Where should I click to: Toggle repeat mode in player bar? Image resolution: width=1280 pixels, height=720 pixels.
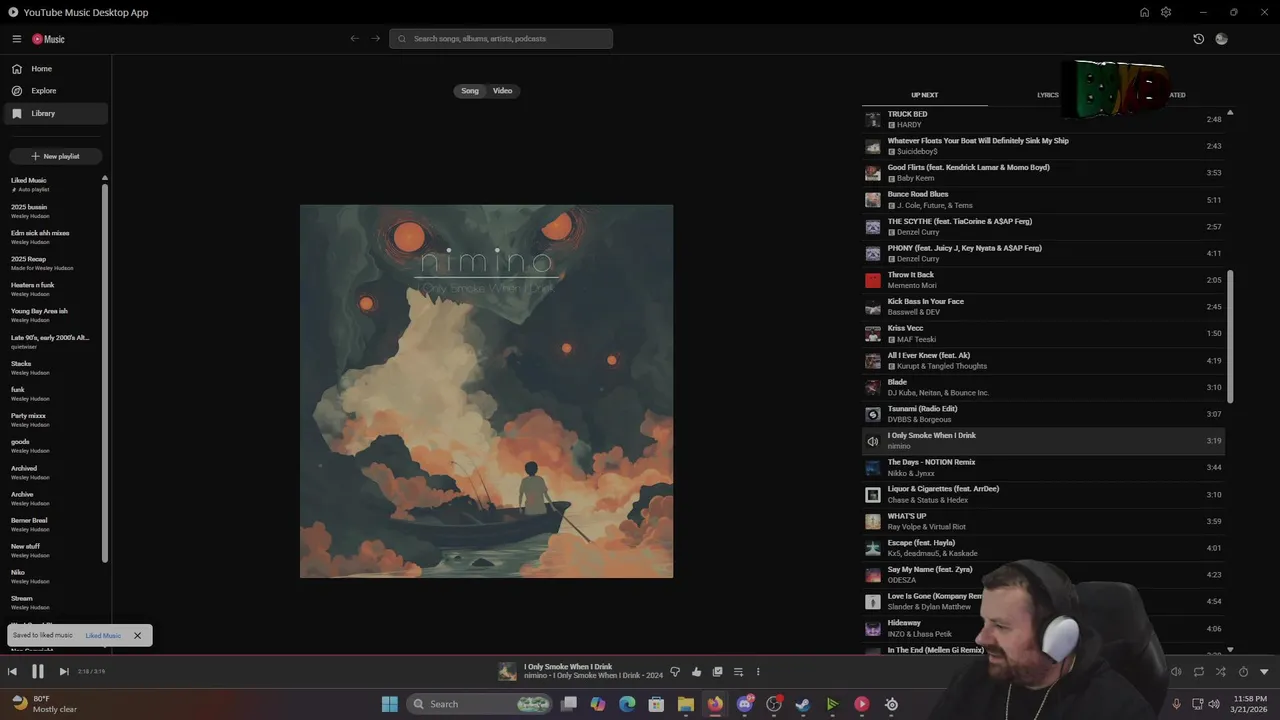click(x=1198, y=672)
